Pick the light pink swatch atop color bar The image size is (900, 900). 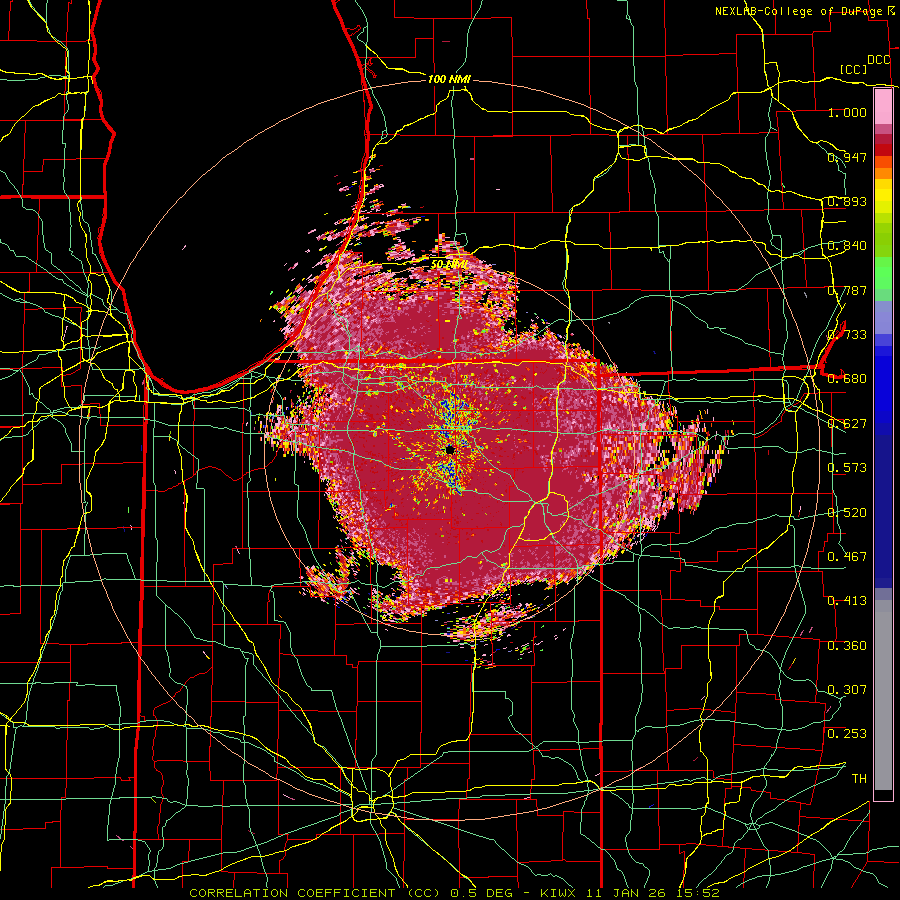[x=883, y=106]
